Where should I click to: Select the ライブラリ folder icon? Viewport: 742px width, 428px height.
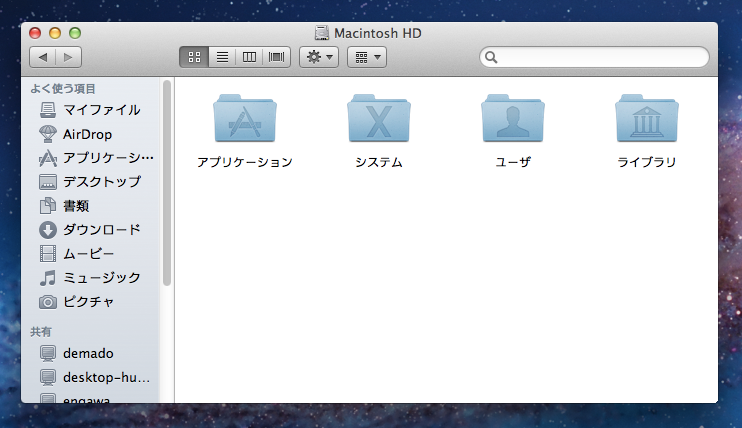pos(647,118)
